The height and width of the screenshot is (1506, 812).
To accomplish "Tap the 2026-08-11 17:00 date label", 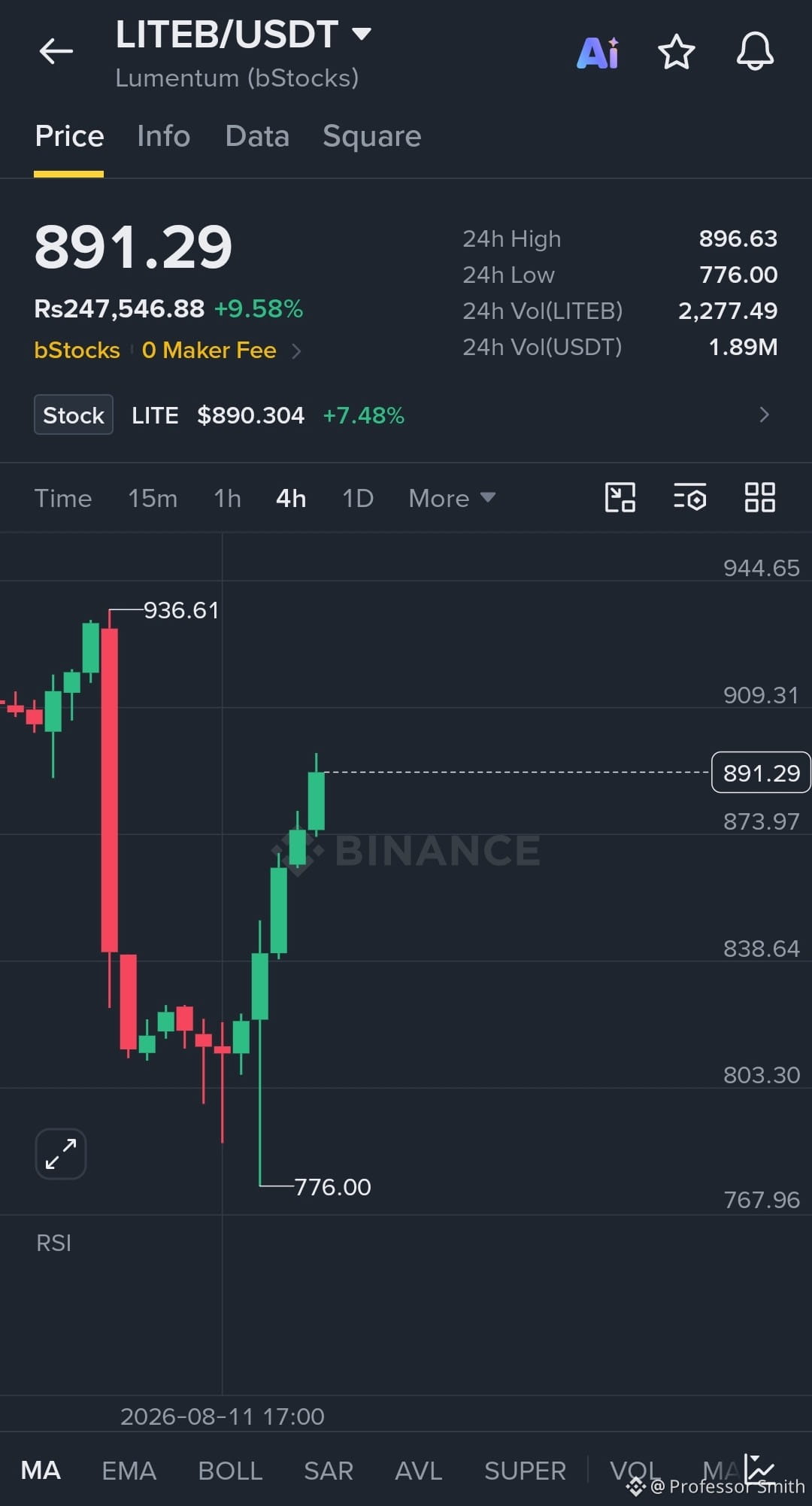I will (223, 1416).
